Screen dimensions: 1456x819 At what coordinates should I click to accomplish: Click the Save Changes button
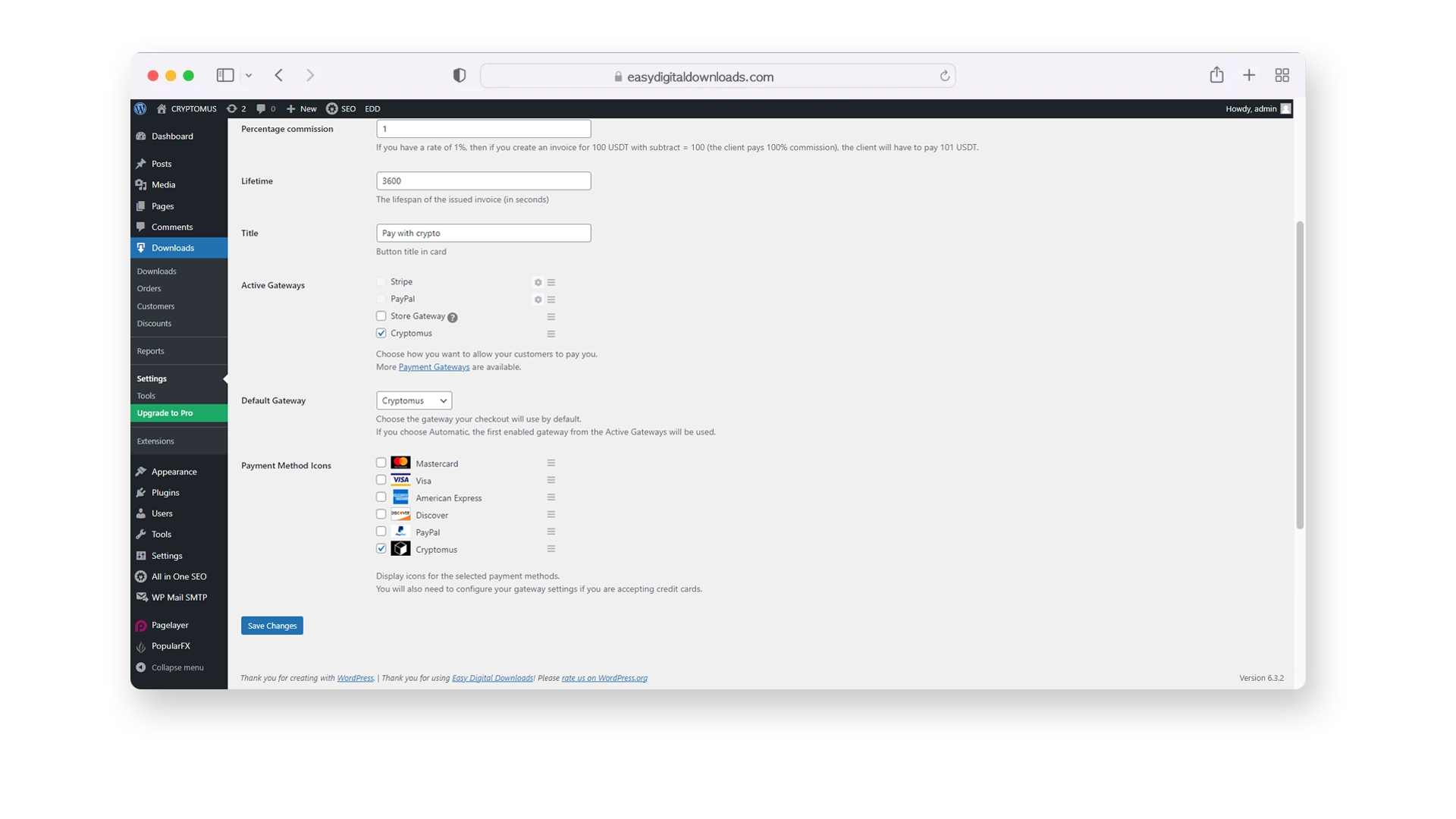pos(272,625)
